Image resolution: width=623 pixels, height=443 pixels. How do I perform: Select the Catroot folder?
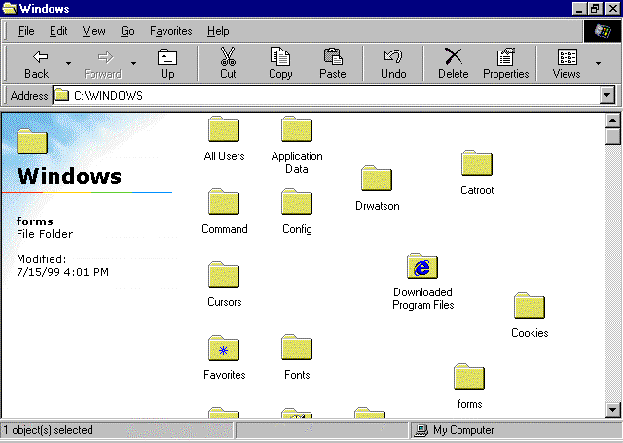477,163
